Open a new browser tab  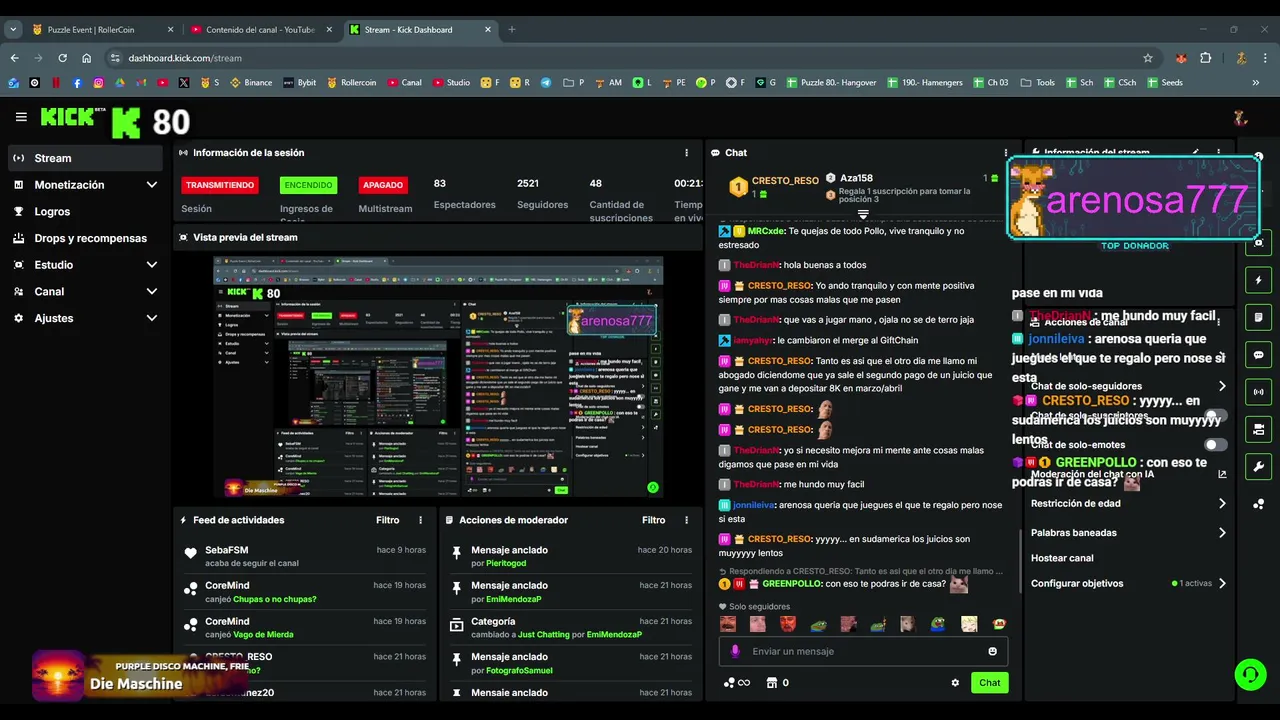512,30
